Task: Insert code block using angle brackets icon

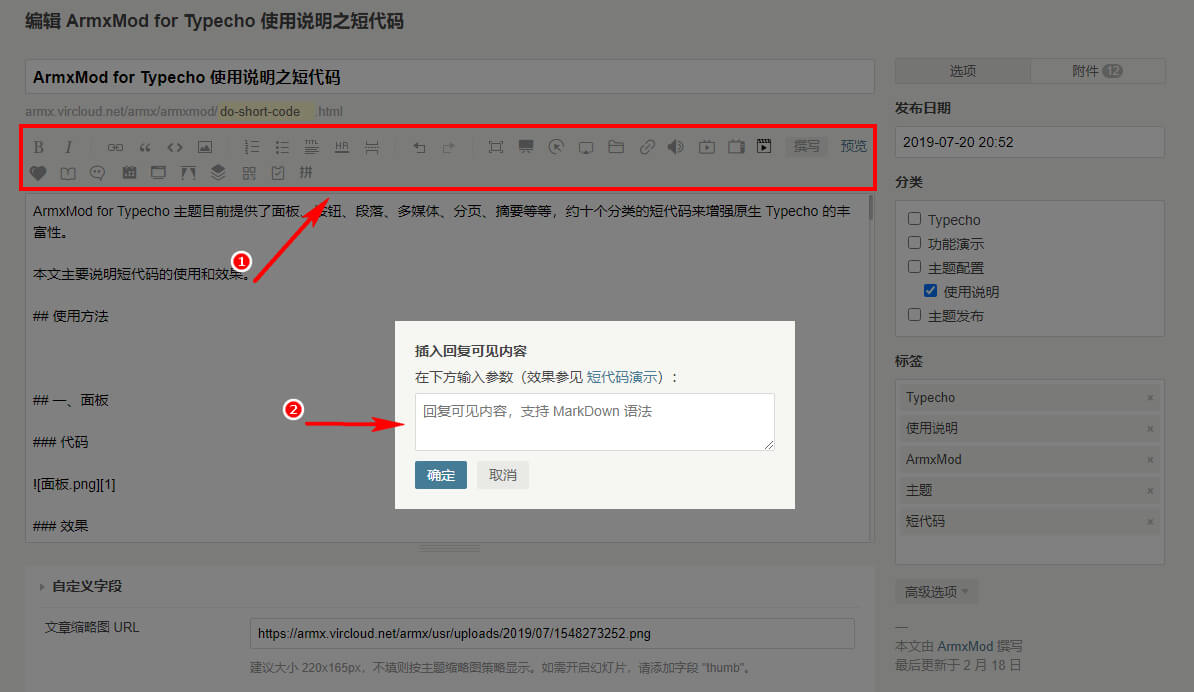Action: [175, 147]
